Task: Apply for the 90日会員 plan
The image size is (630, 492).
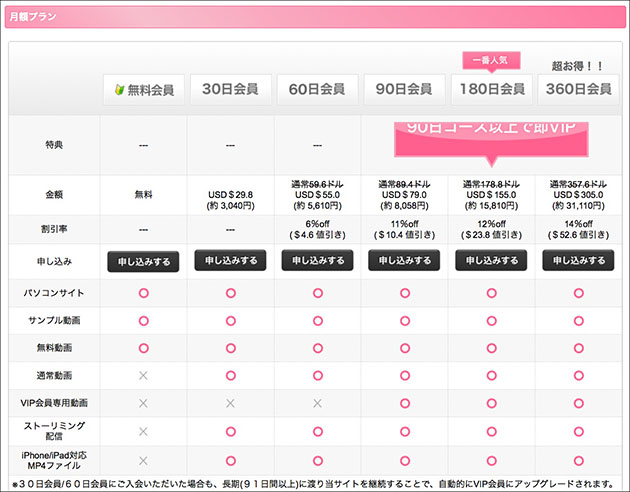Action: [404, 261]
